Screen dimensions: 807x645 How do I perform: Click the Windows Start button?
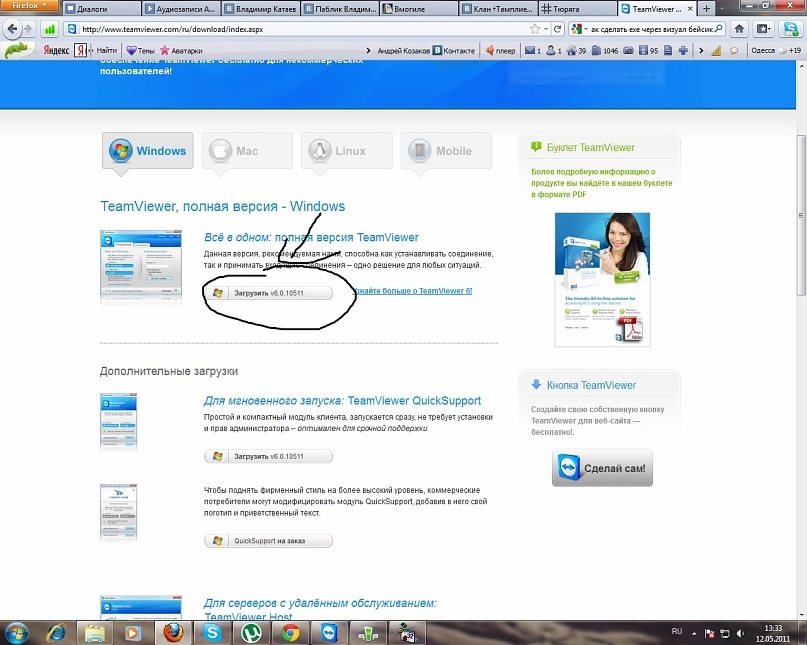pos(17,632)
